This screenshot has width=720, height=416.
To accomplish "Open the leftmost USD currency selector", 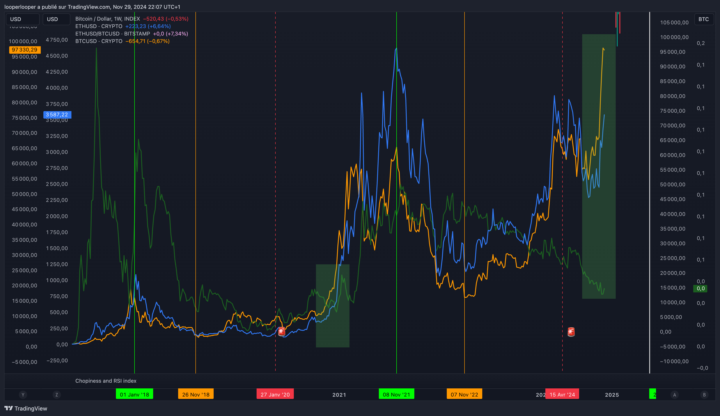I will point(15,19).
